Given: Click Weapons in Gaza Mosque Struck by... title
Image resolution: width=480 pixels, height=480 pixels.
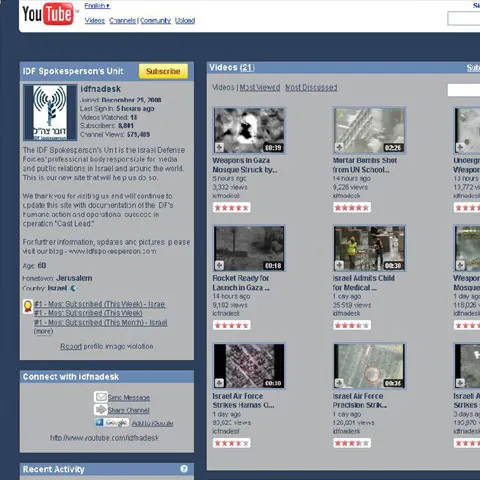Looking at the screenshot, I should pyautogui.click(x=245, y=165).
